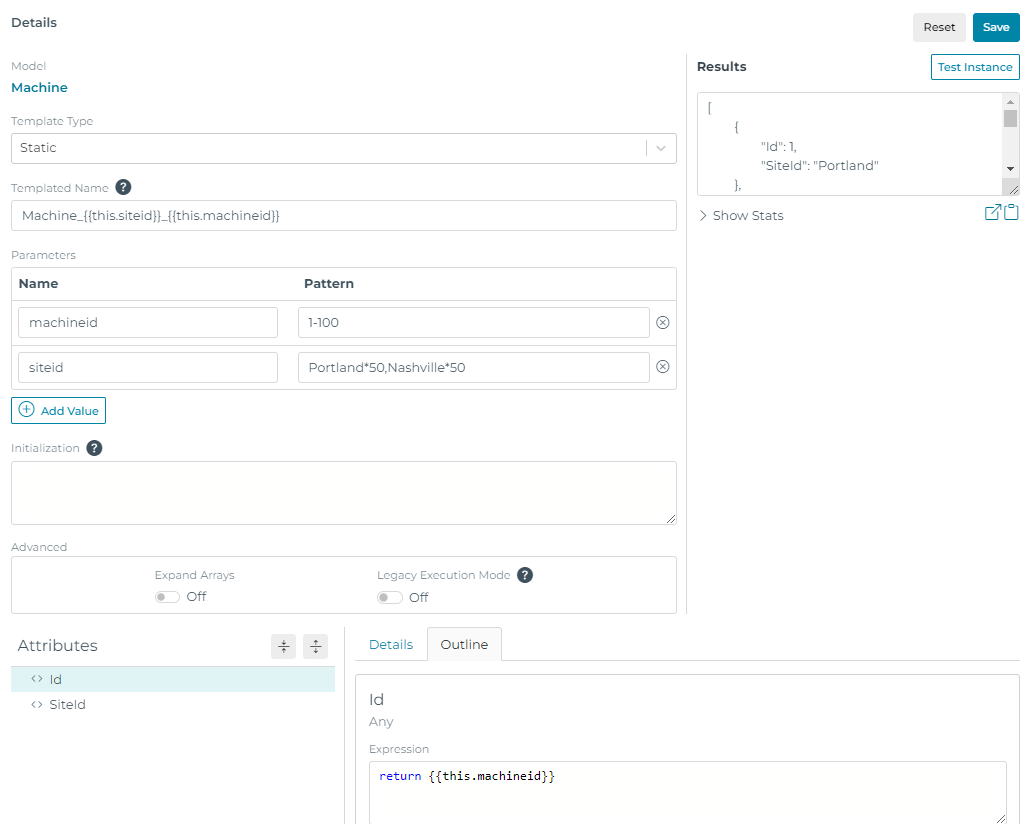Viewport: 1027px width, 824px height.
Task: Click the code icon beside Id attribute
Action: [x=37, y=679]
